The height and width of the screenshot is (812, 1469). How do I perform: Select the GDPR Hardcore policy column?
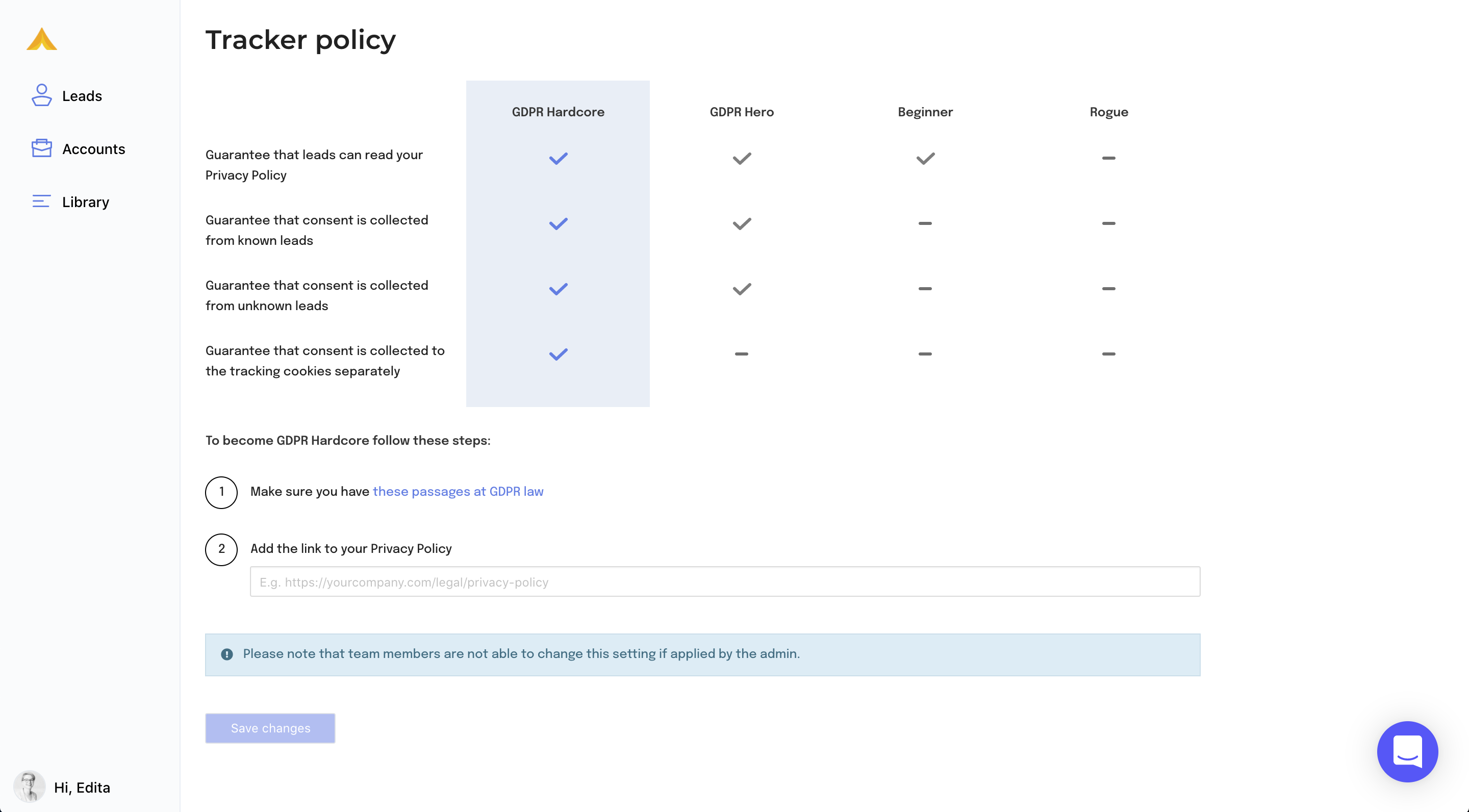pos(558,112)
